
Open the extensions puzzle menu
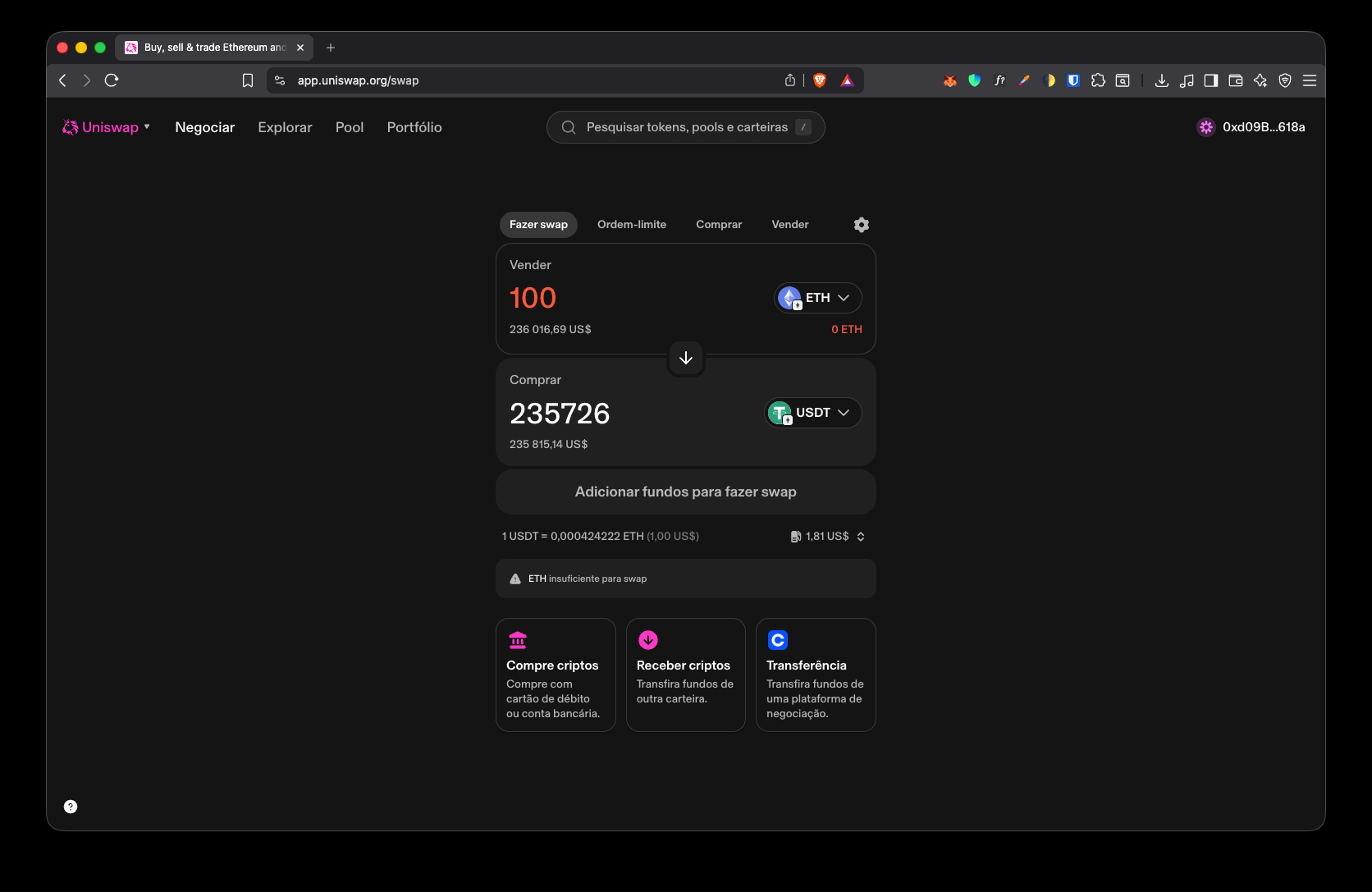pyautogui.click(x=1098, y=80)
